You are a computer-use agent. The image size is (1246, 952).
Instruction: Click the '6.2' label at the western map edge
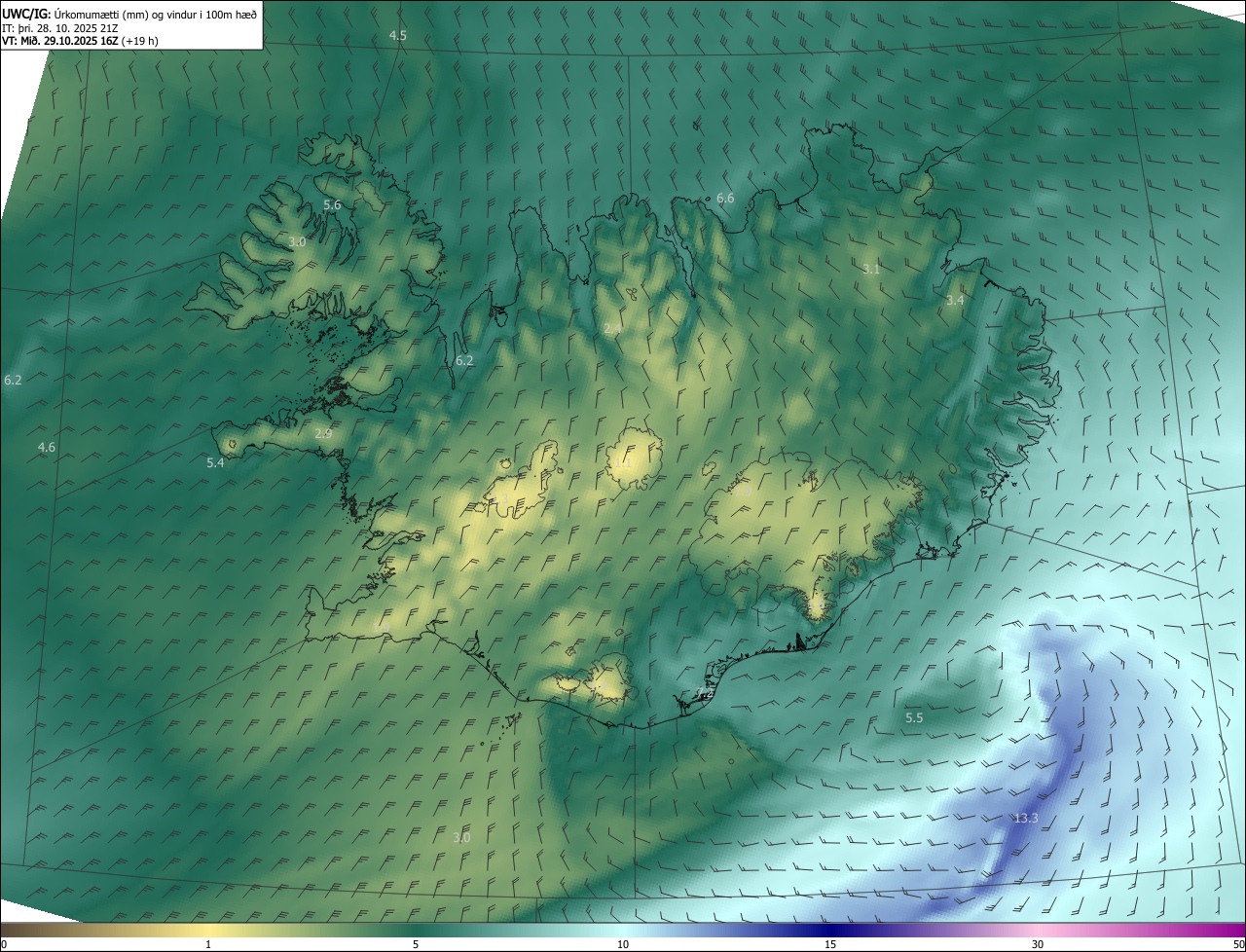click(x=13, y=380)
